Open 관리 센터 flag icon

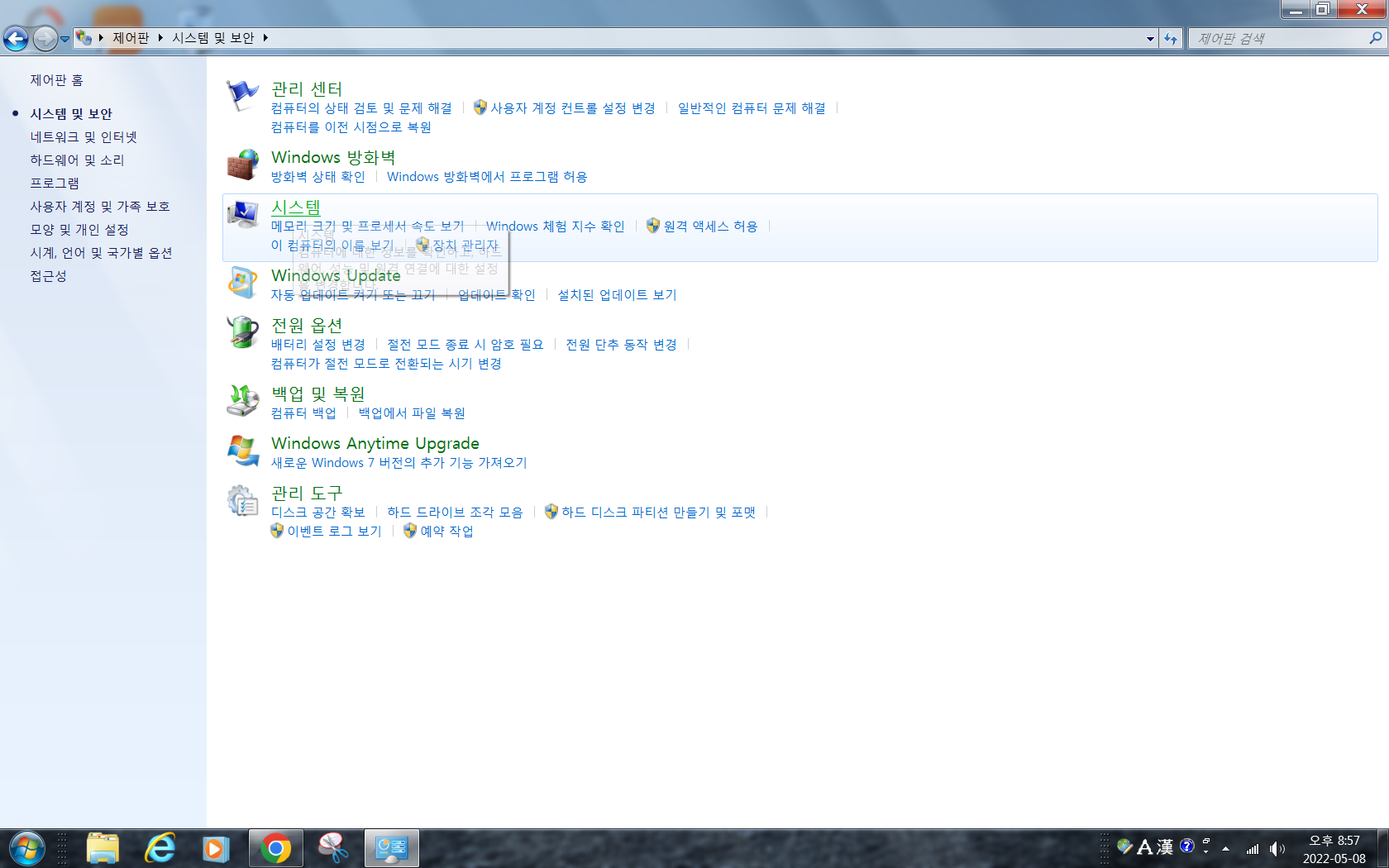[x=242, y=96]
